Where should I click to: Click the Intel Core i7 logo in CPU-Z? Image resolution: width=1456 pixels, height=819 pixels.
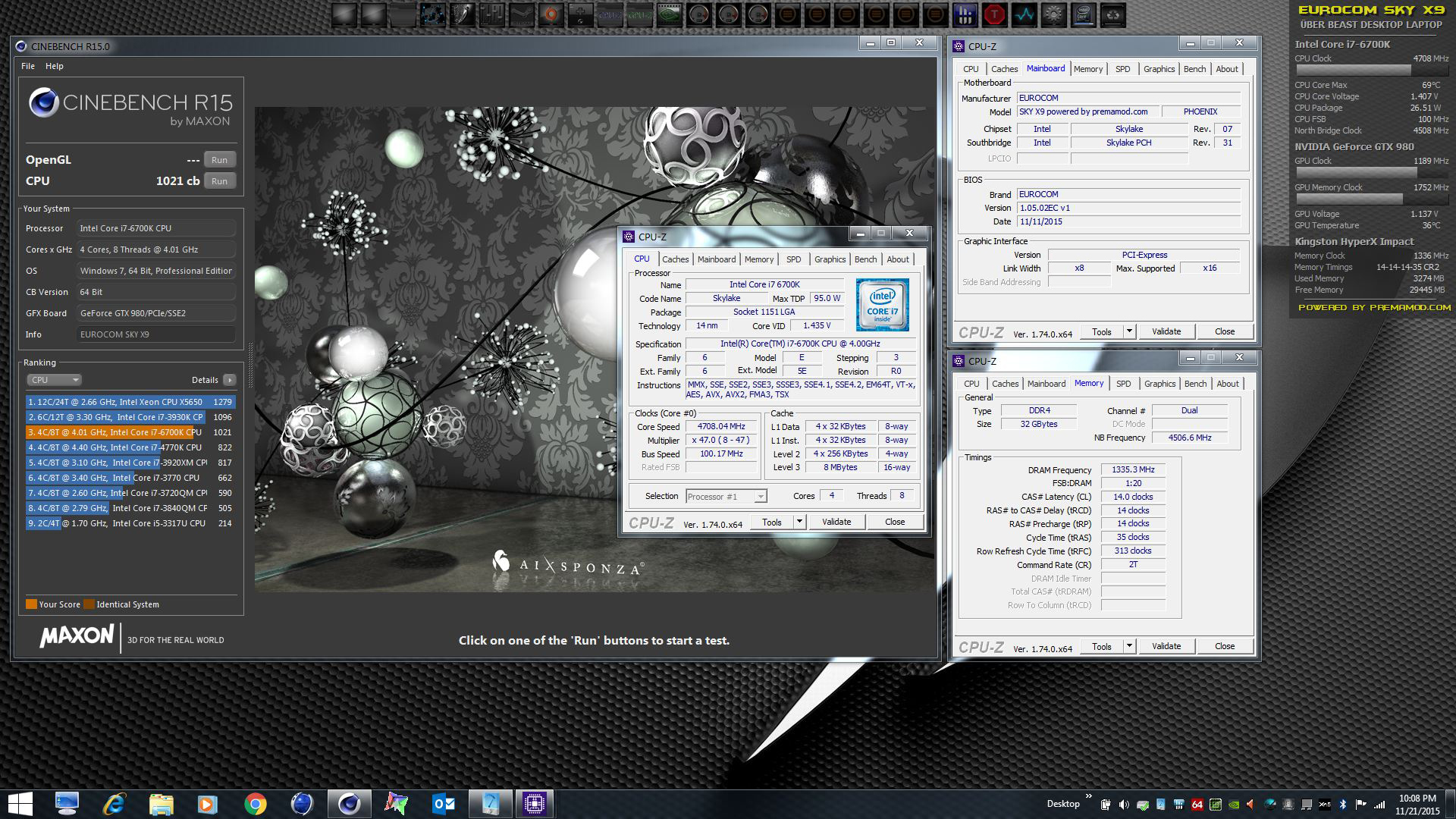click(883, 304)
